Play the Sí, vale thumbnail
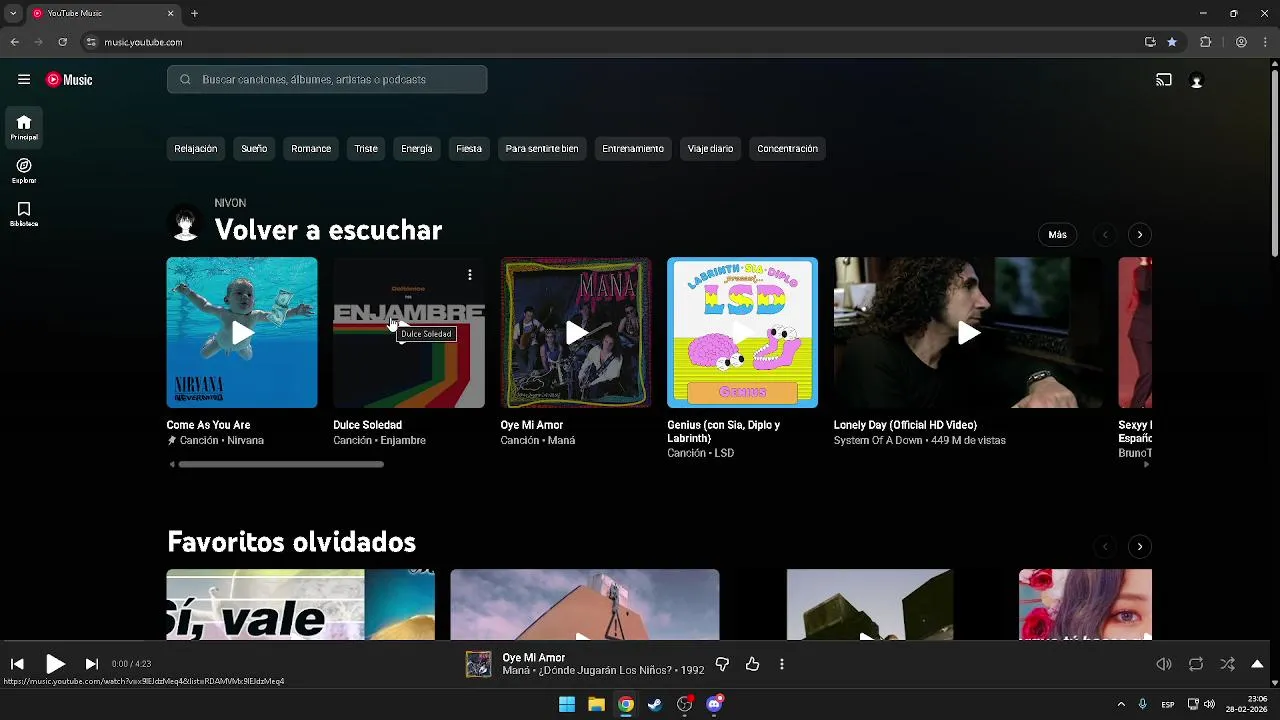This screenshot has height=720, width=1280. coord(301,605)
